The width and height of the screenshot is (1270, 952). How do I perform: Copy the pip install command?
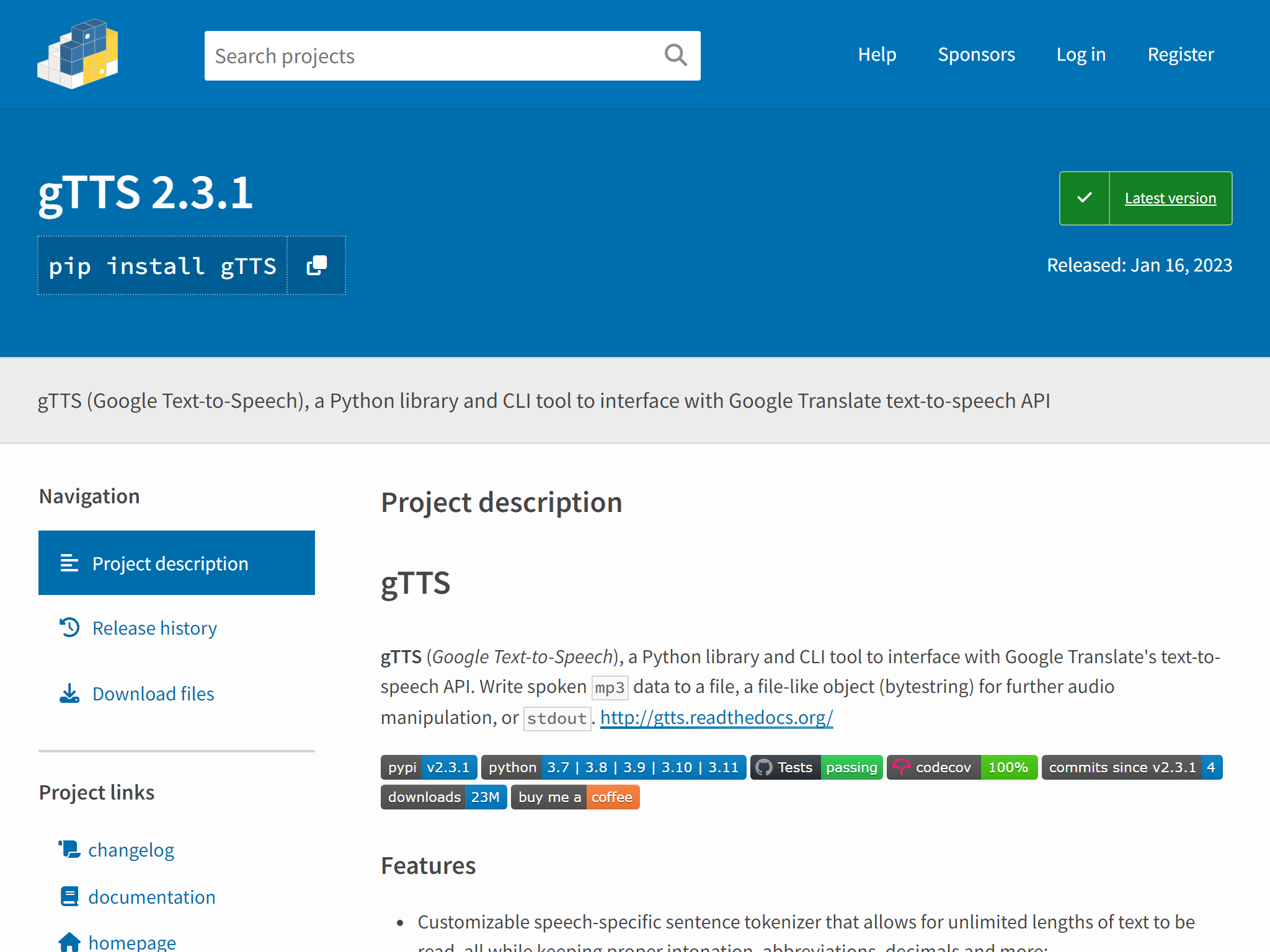(x=316, y=265)
